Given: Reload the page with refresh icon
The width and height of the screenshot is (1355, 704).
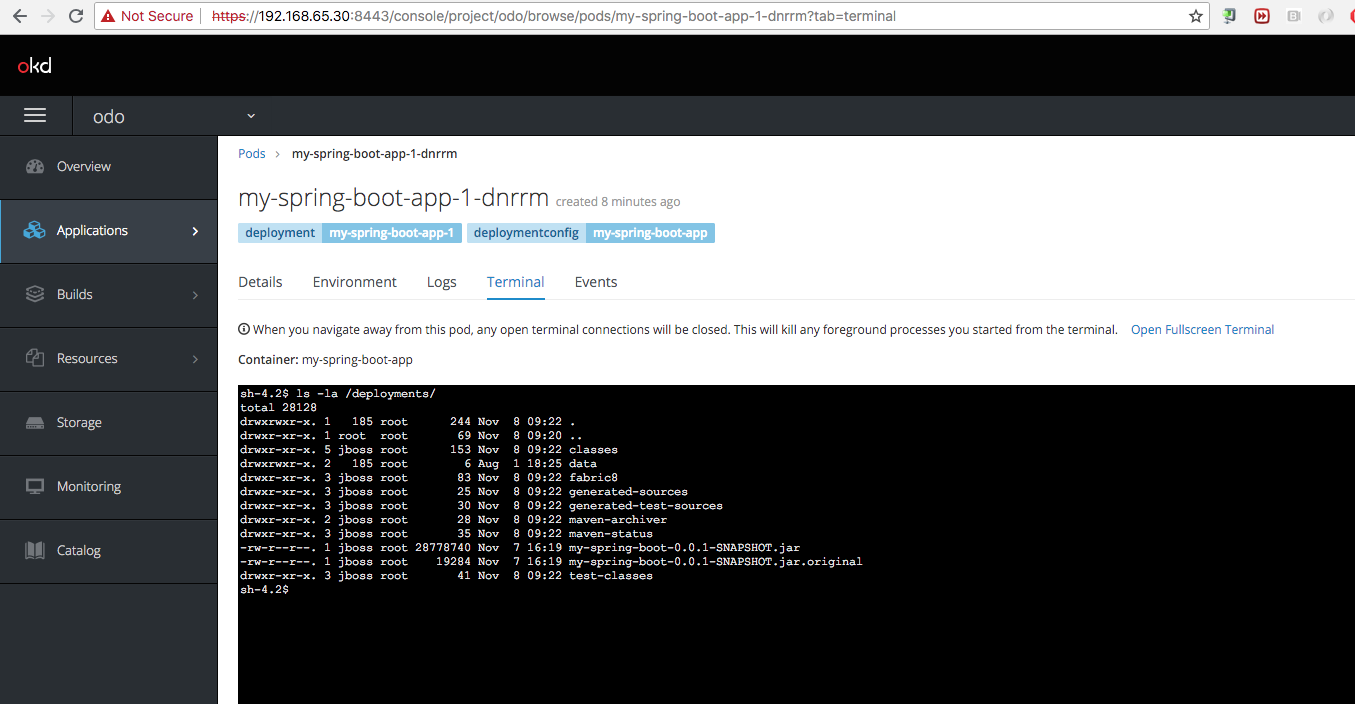Looking at the screenshot, I should pos(76,16).
